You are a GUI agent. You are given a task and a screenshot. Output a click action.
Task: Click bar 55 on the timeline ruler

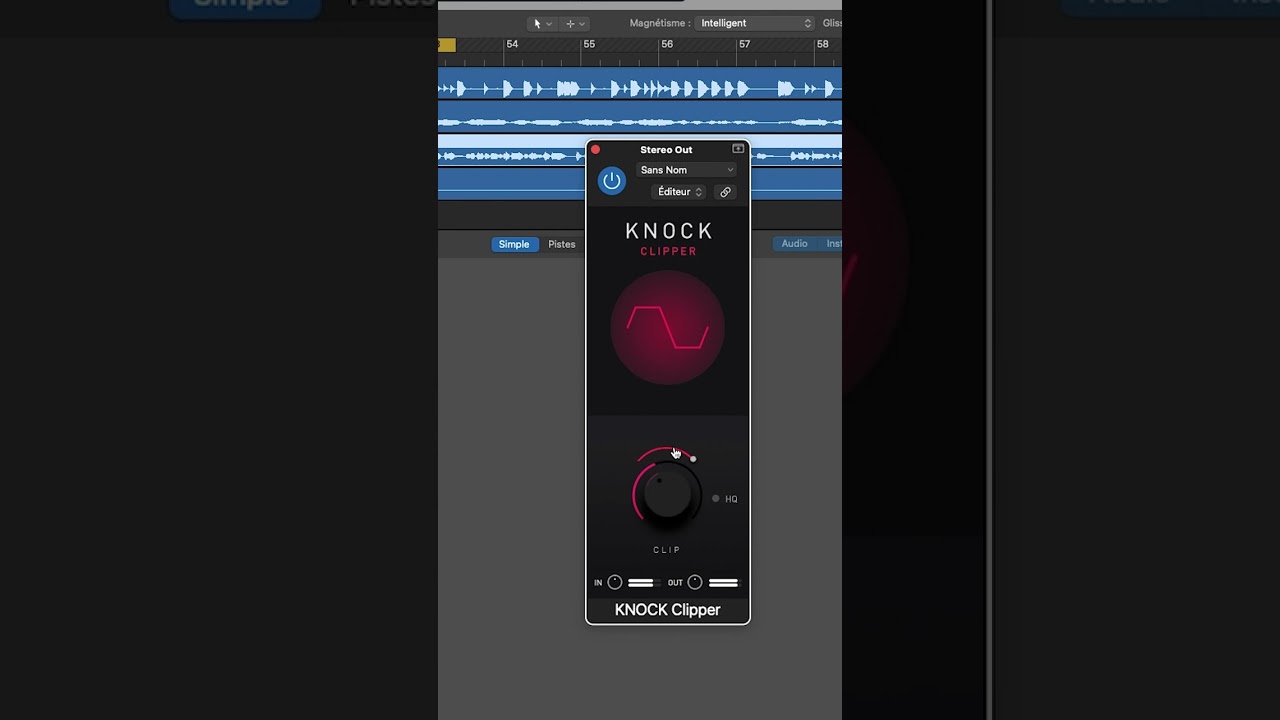click(589, 44)
